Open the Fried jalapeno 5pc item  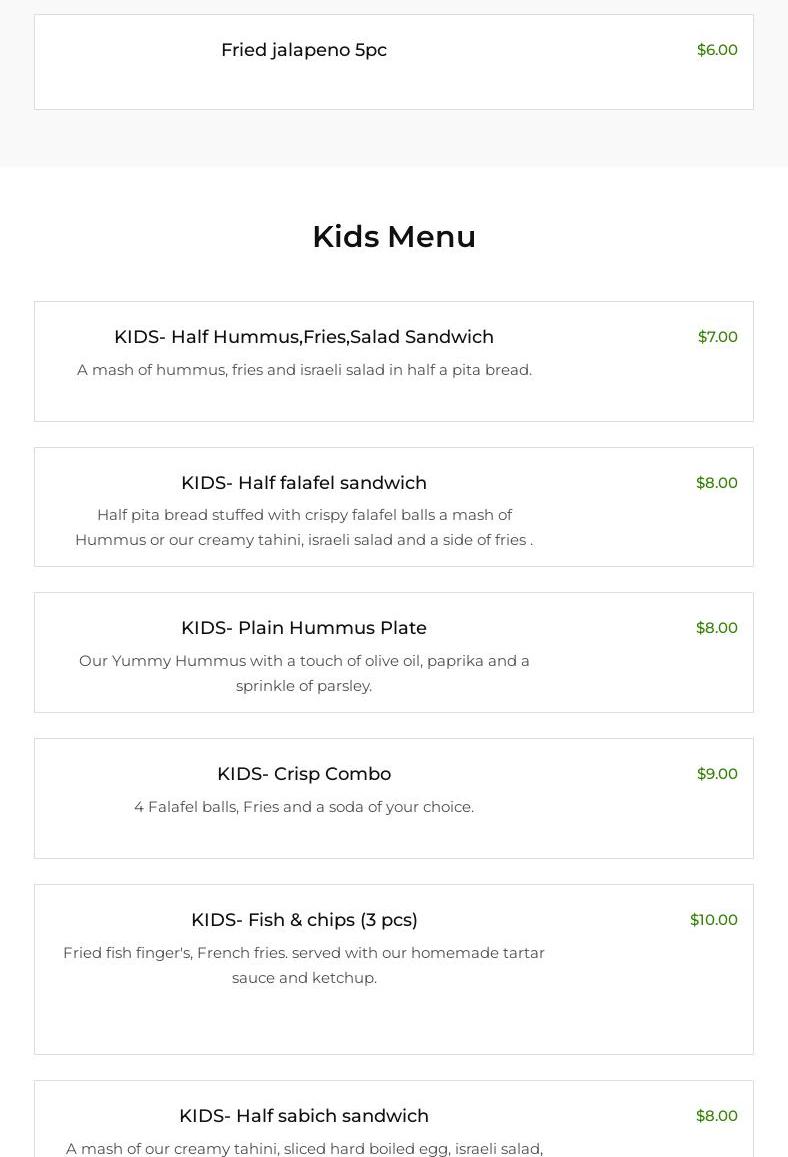(303, 50)
